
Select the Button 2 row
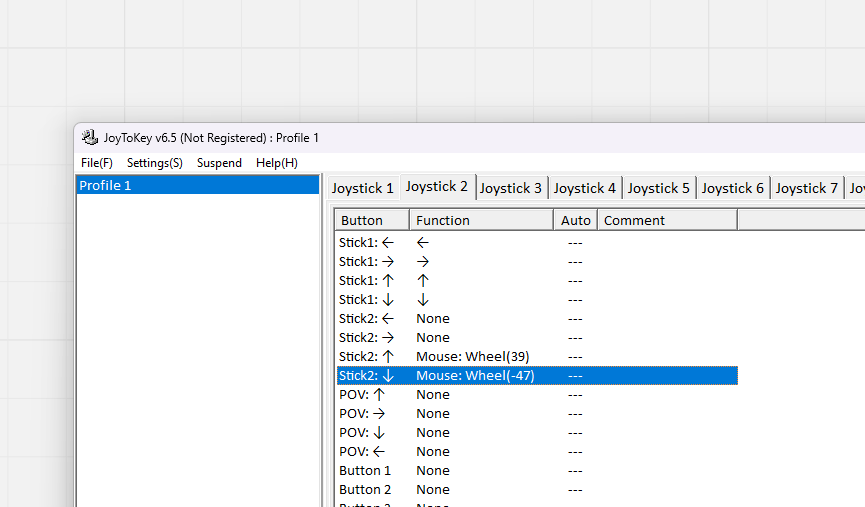pos(537,490)
